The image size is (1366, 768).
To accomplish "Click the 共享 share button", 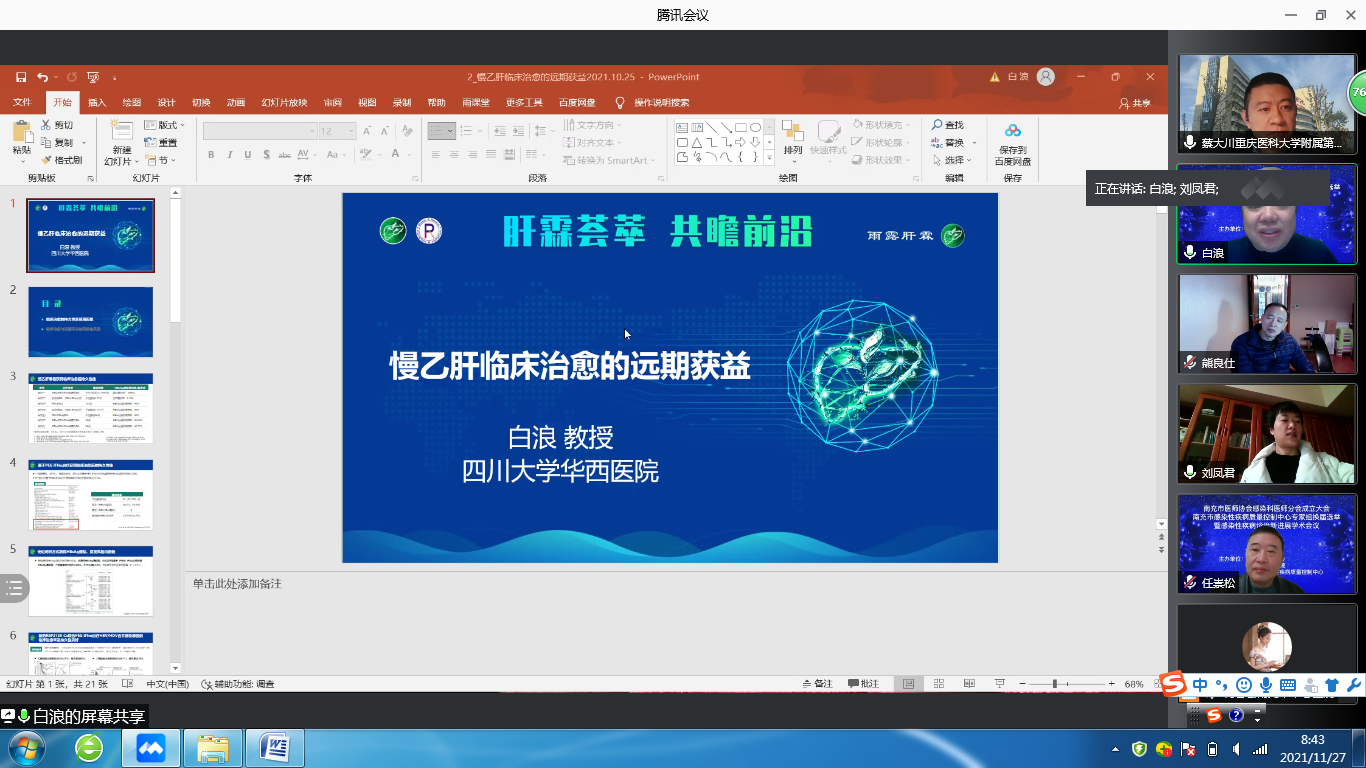I will [x=1135, y=102].
